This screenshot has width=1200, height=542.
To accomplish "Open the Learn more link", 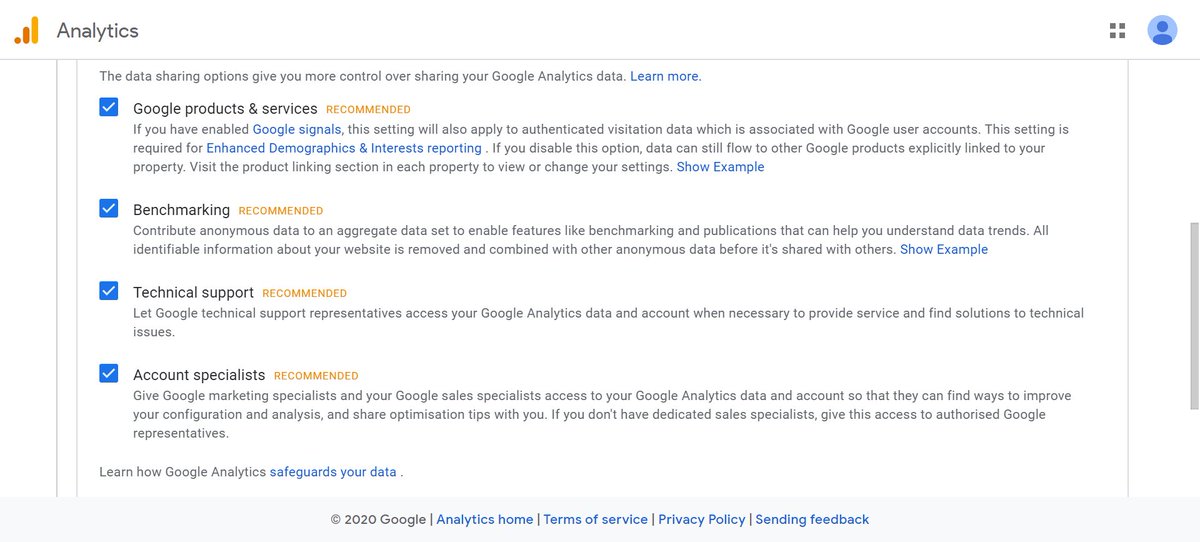I will tap(665, 76).
